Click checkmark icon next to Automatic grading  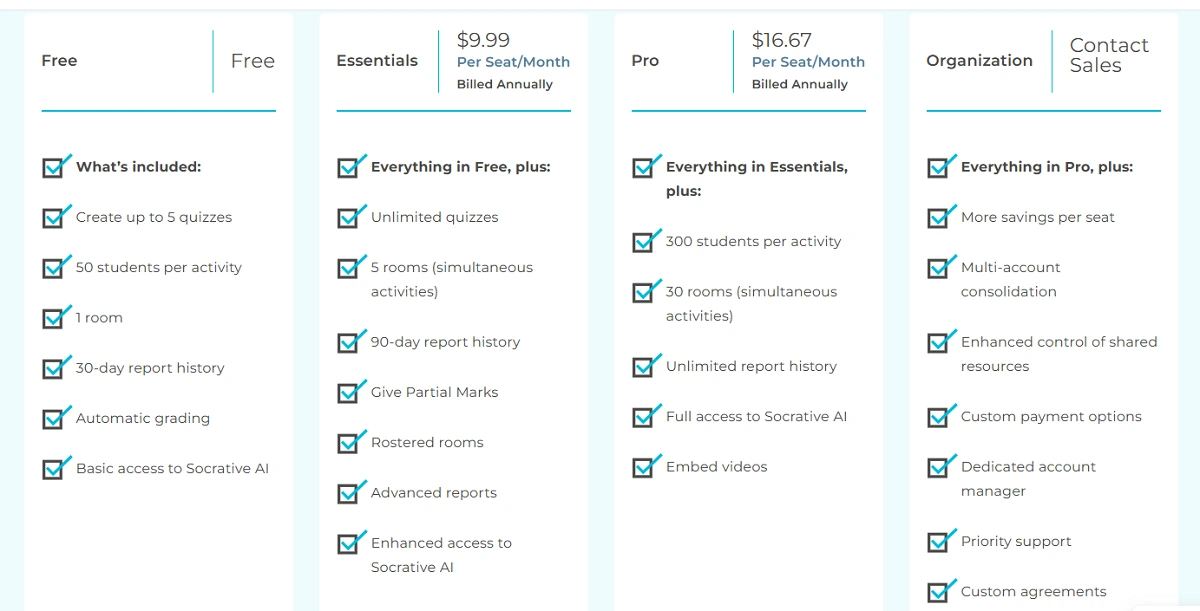[x=55, y=418]
